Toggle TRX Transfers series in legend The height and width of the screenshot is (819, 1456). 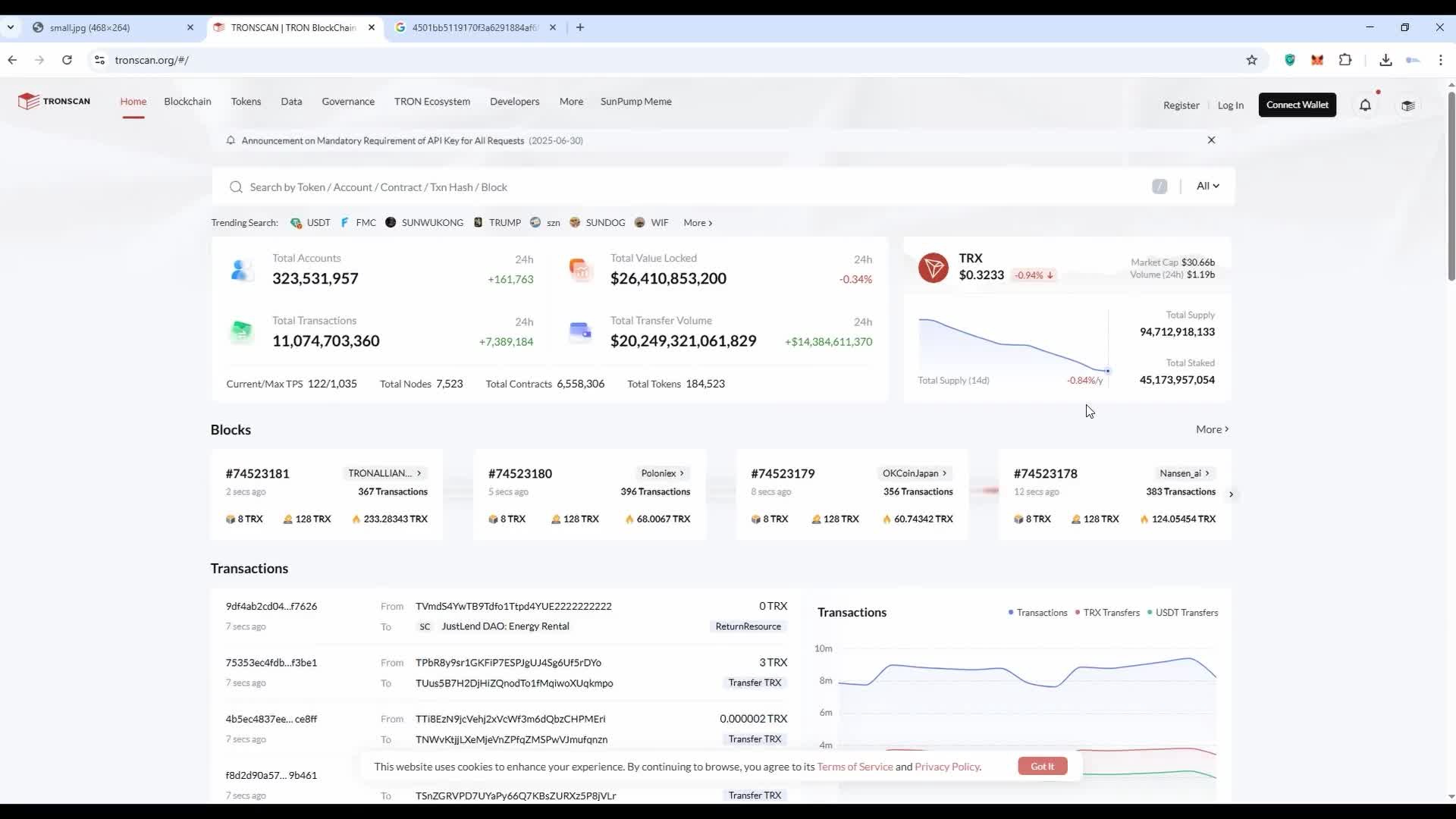1107,613
